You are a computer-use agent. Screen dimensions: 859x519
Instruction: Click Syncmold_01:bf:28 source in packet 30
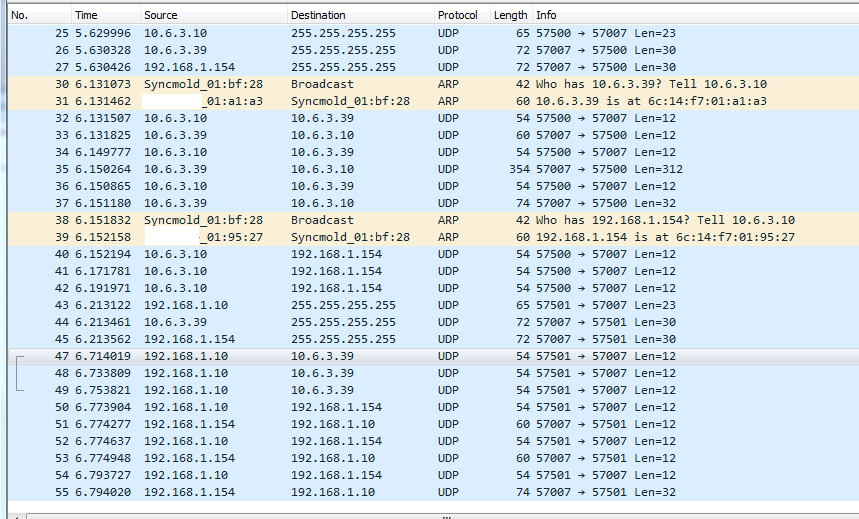pos(203,84)
